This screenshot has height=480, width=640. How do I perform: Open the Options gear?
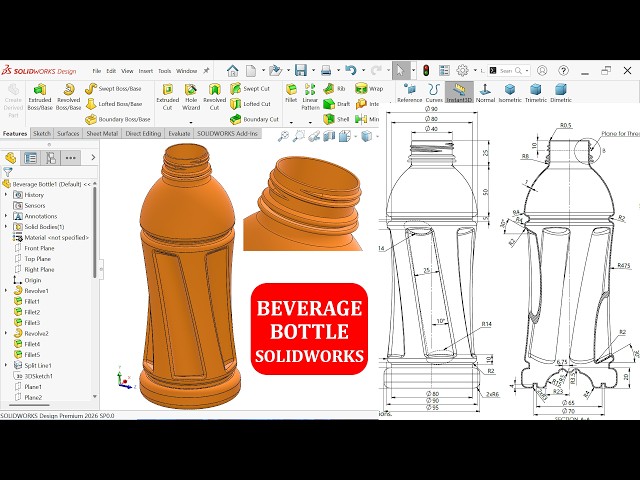tap(462, 71)
